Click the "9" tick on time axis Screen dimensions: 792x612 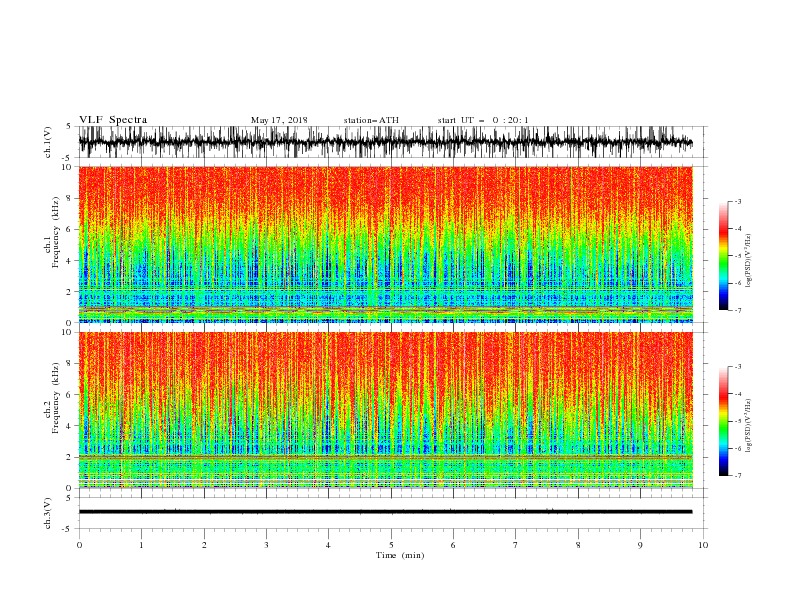[x=640, y=545]
